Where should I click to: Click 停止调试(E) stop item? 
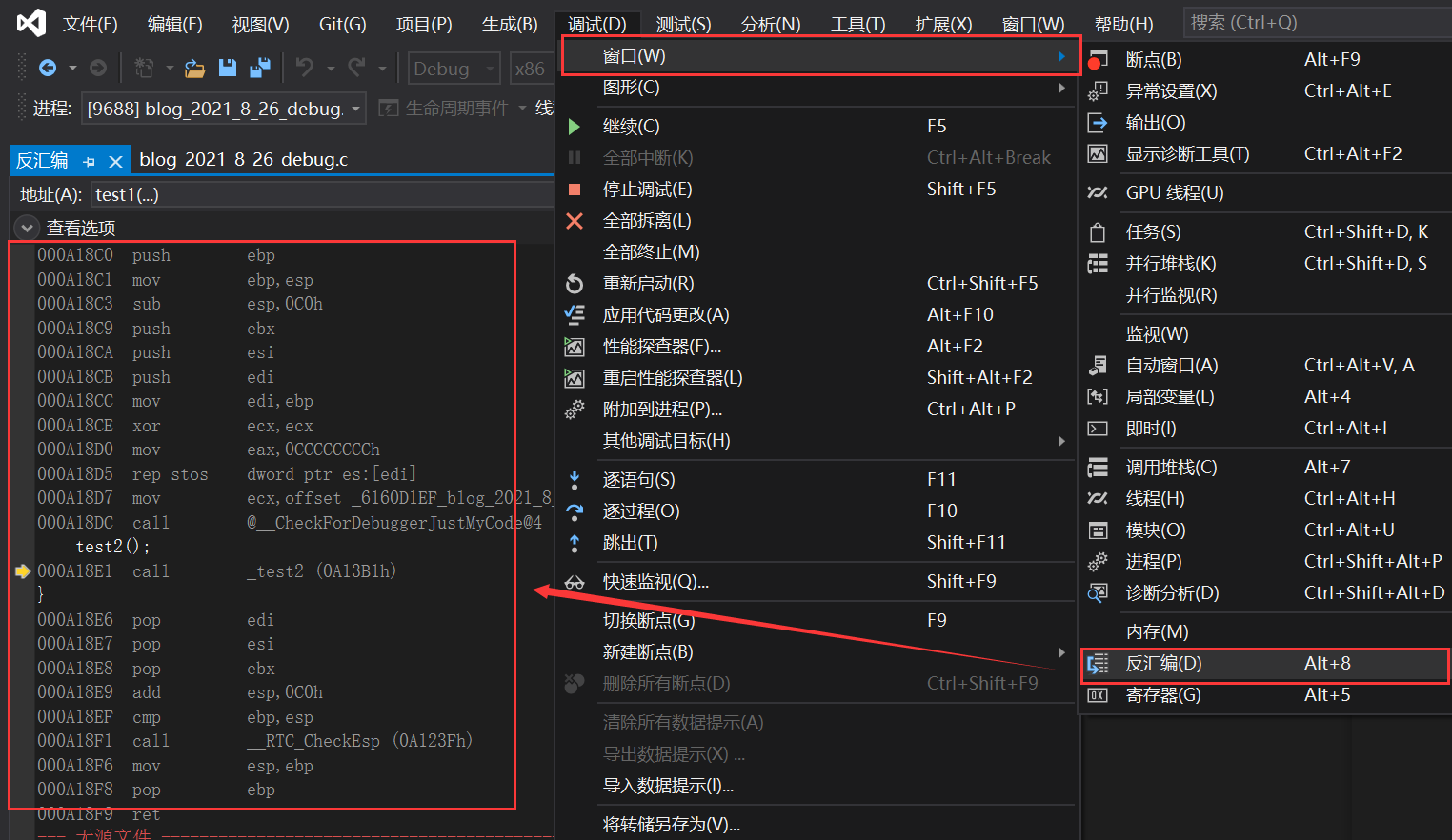(815, 189)
